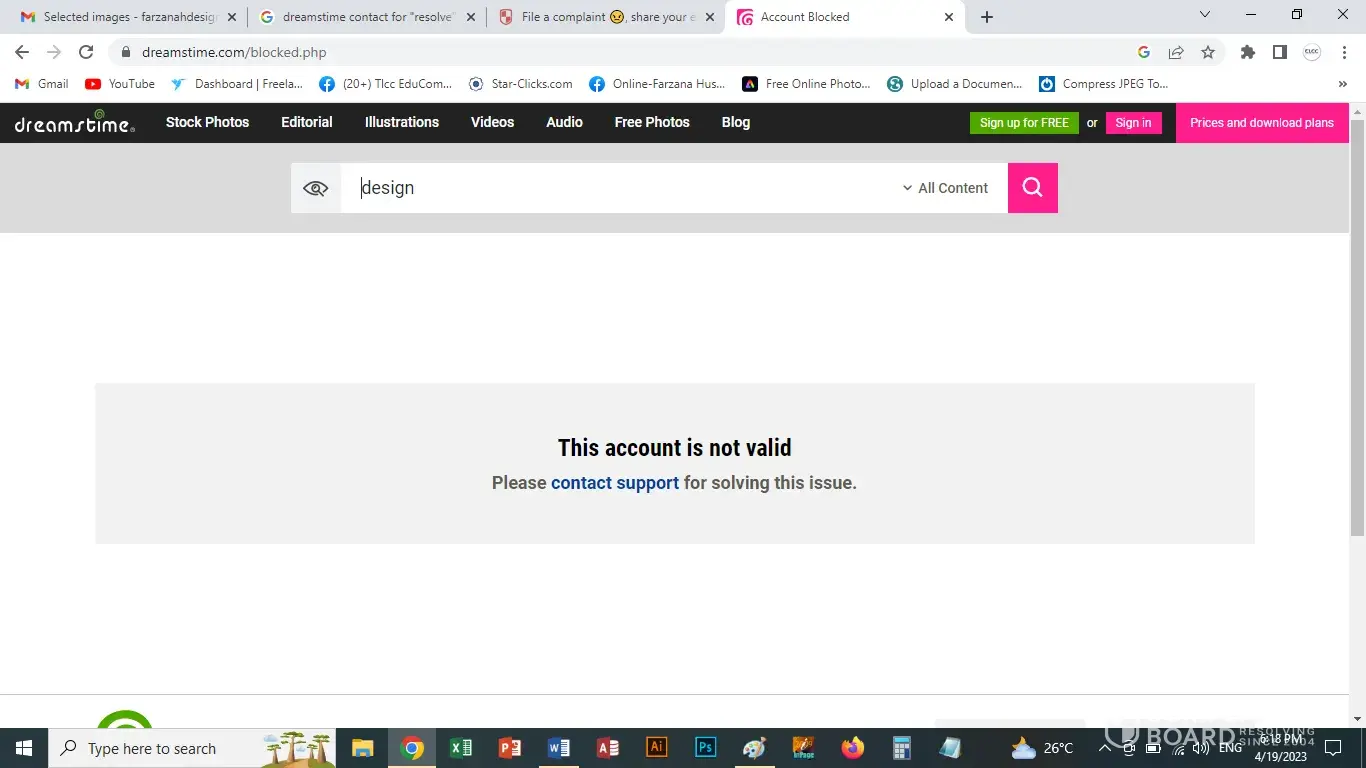The width and height of the screenshot is (1366, 768).
Task: Open Word from the taskbar
Action: (x=559, y=748)
